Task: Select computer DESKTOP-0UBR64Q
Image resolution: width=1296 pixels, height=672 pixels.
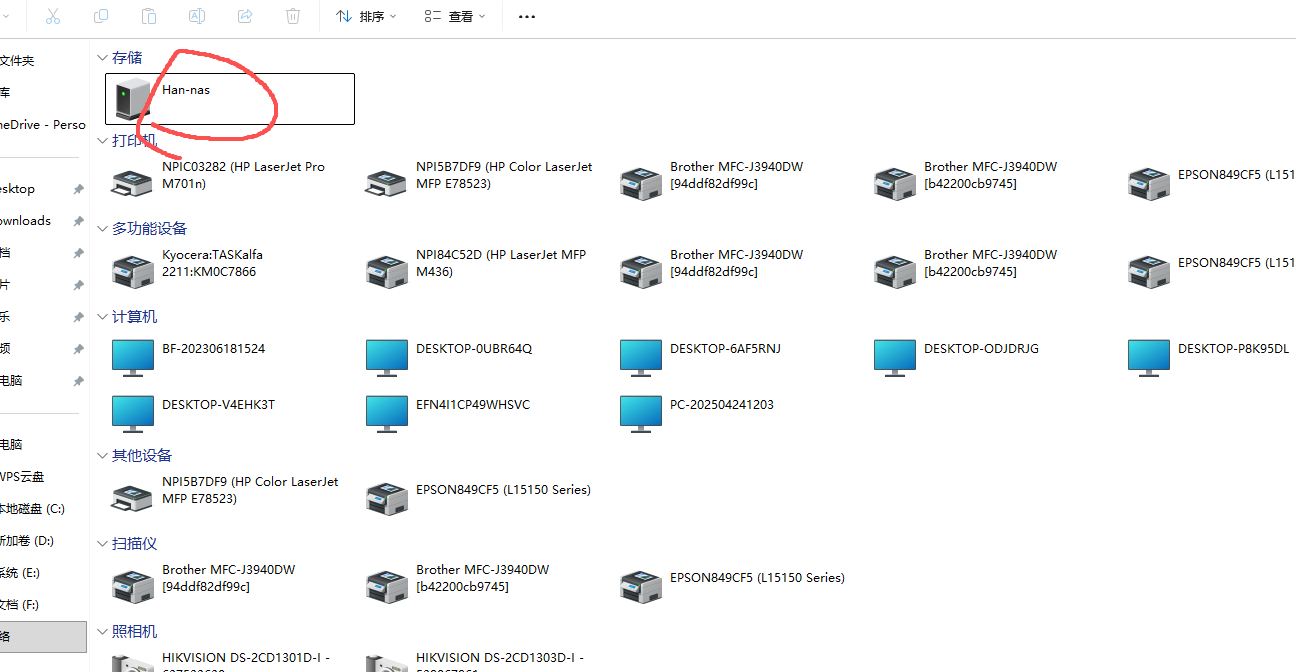Action: [484, 357]
